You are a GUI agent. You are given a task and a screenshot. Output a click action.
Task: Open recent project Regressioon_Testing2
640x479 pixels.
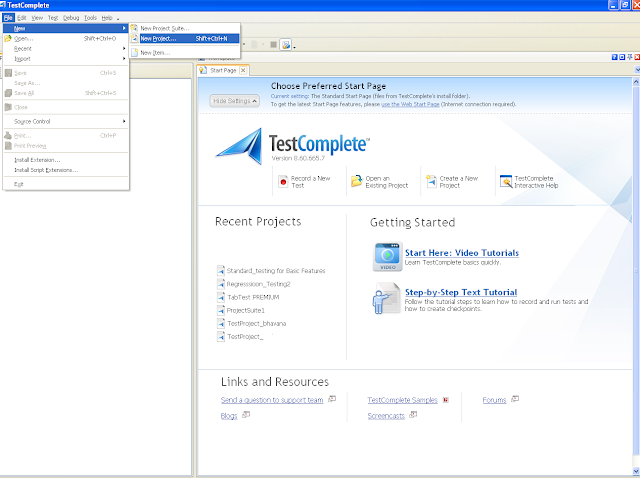click(x=258, y=284)
